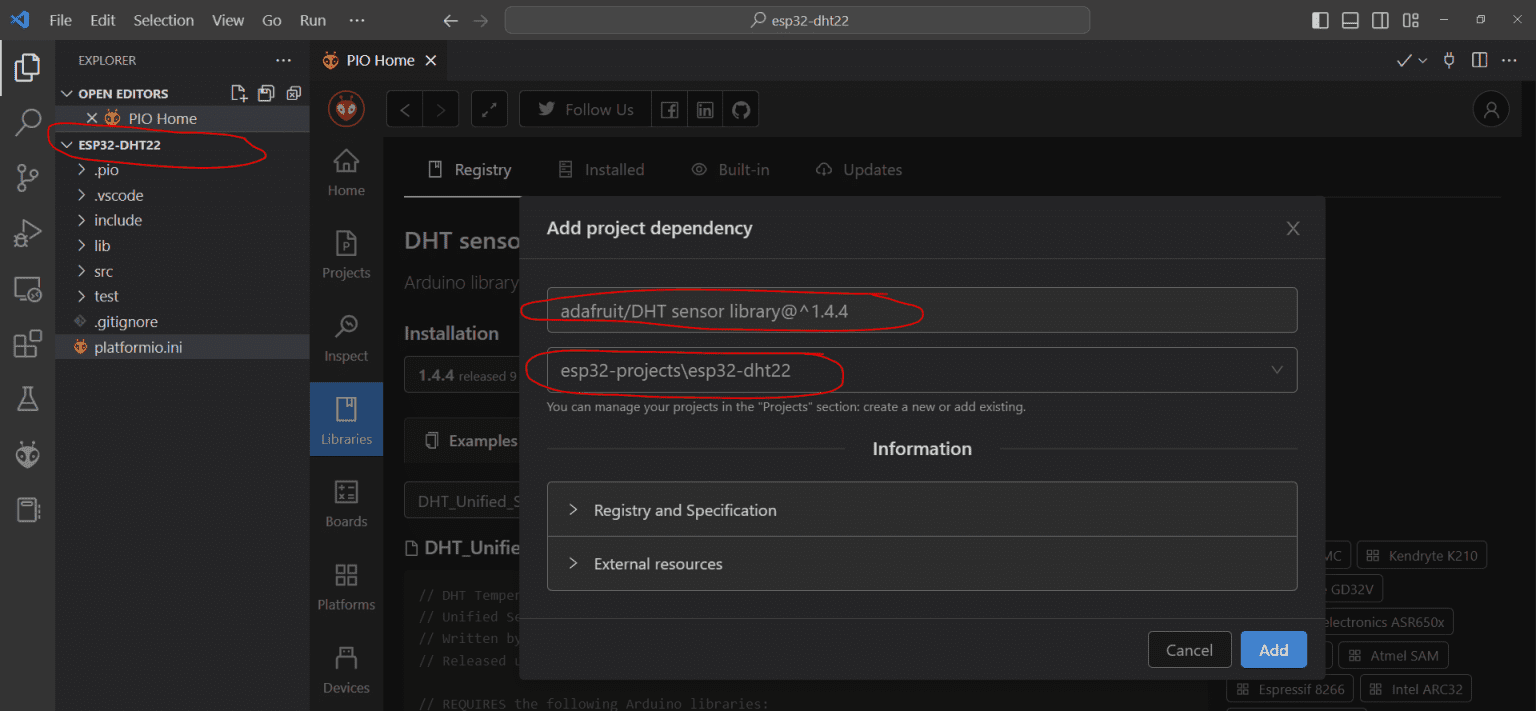Expand Registry and Specification section
Image resolution: width=1536 pixels, height=711 pixels.
[685, 510]
